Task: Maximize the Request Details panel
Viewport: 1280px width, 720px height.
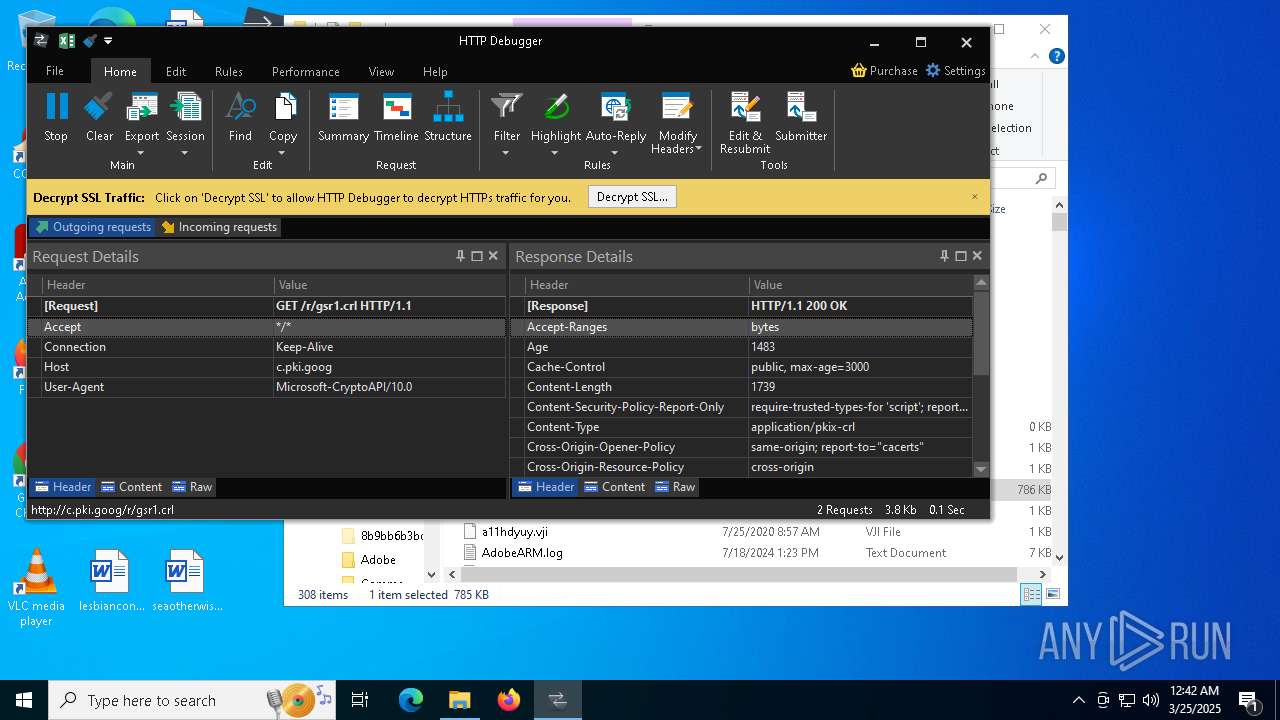Action: point(477,256)
